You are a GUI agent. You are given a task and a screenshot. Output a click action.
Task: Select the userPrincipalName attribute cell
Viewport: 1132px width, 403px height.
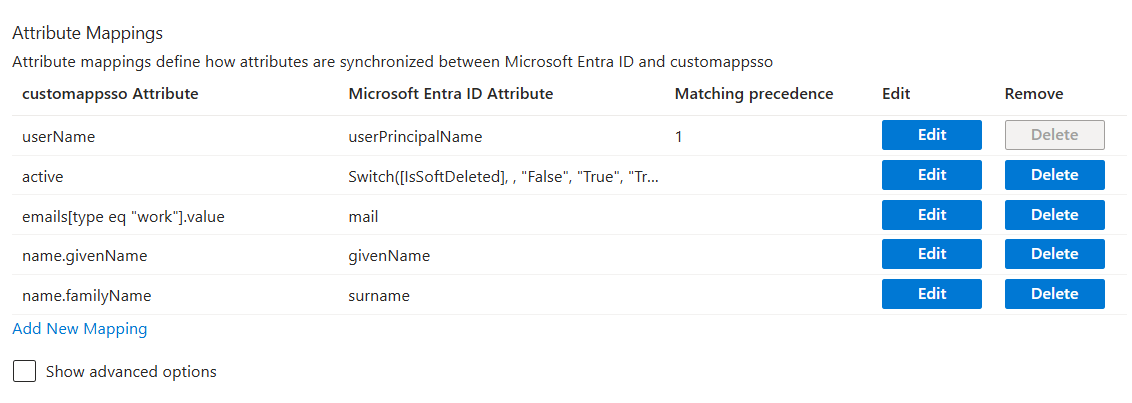coord(415,136)
